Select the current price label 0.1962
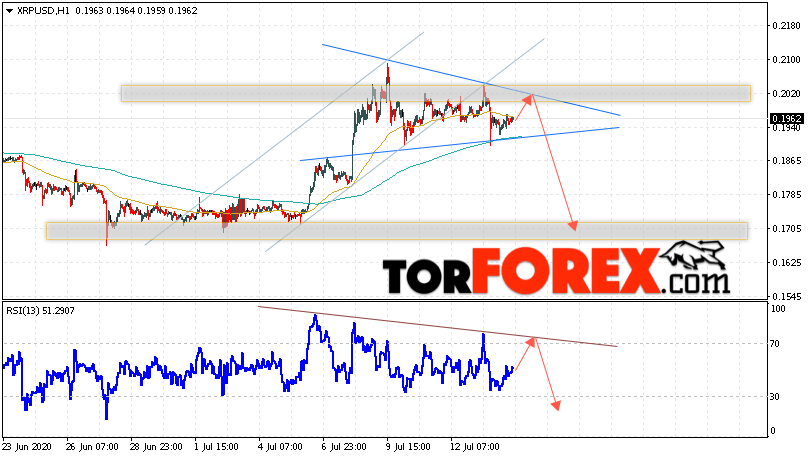Image resolution: width=808 pixels, height=458 pixels. click(x=786, y=119)
